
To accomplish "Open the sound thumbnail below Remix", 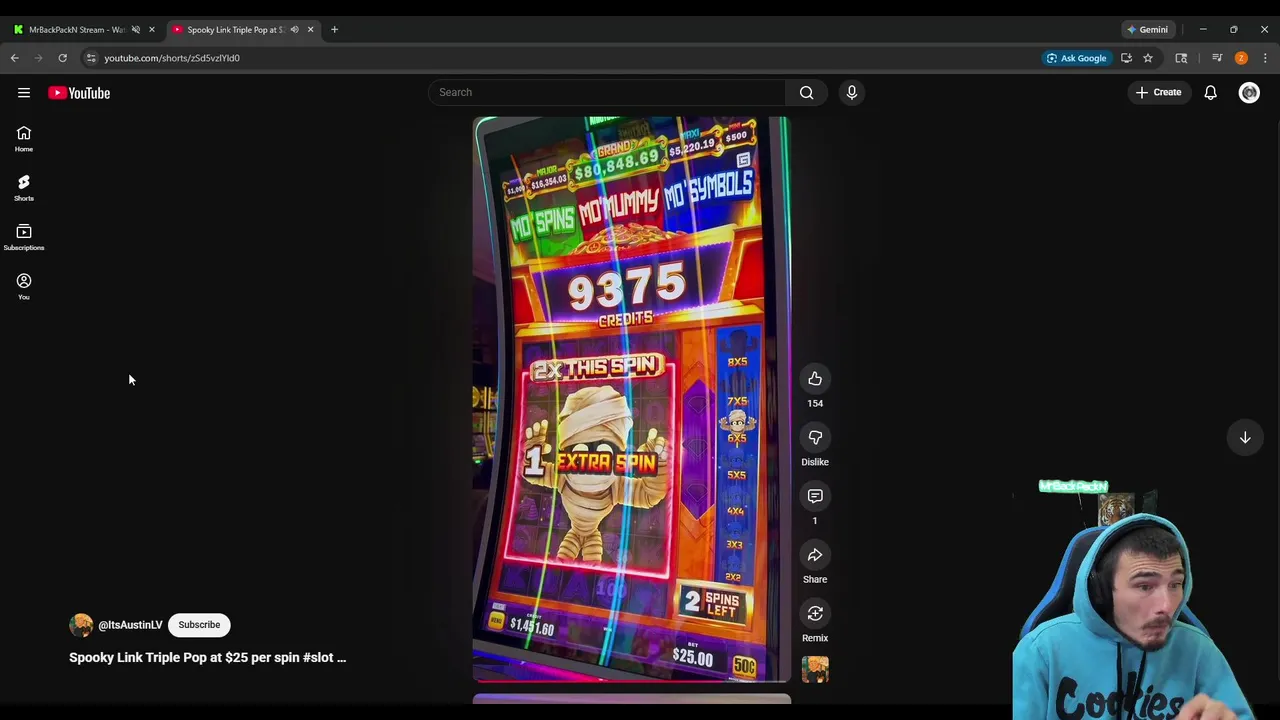I will (815, 669).
